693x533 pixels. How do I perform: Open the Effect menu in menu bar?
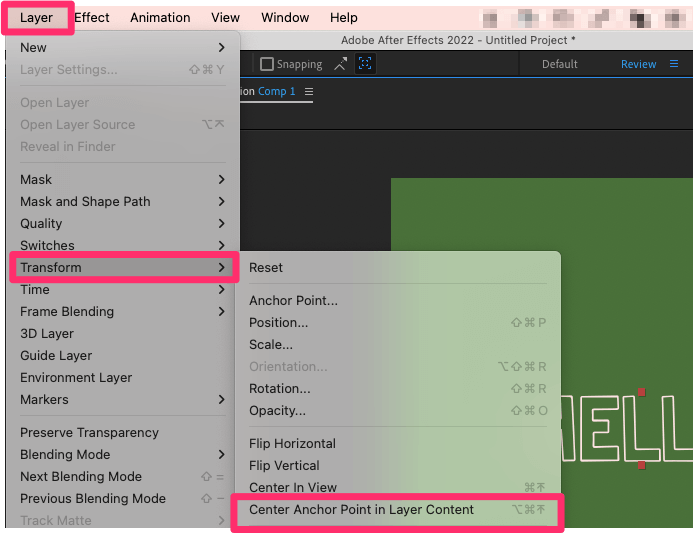(x=92, y=17)
